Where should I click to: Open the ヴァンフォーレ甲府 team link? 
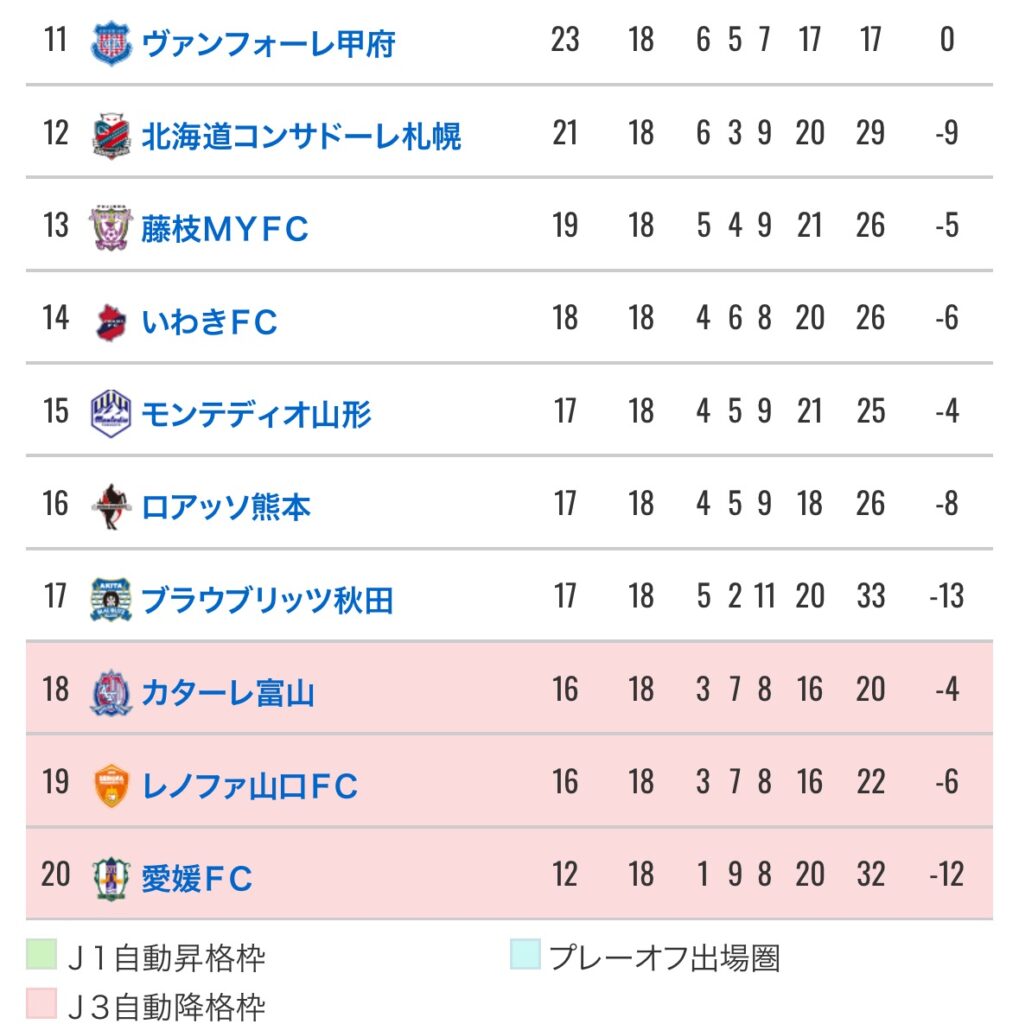pyautogui.click(x=268, y=44)
